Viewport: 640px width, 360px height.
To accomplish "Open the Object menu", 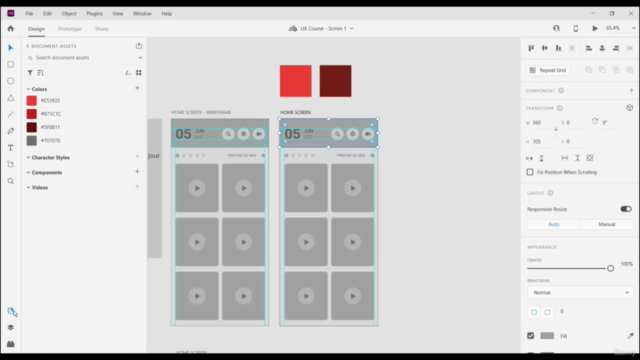I will [69, 13].
